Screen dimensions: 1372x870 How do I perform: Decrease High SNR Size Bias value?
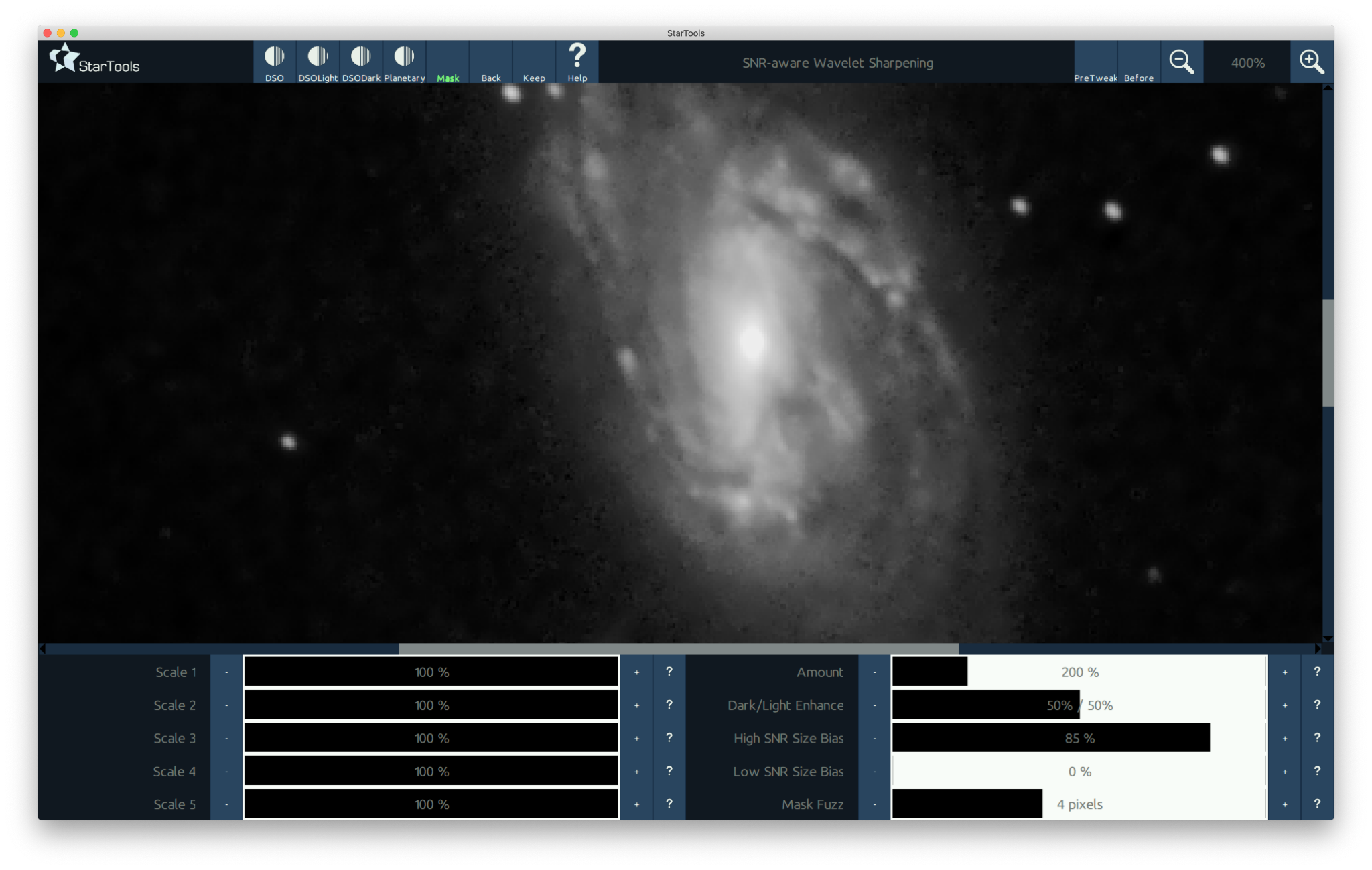(x=874, y=738)
